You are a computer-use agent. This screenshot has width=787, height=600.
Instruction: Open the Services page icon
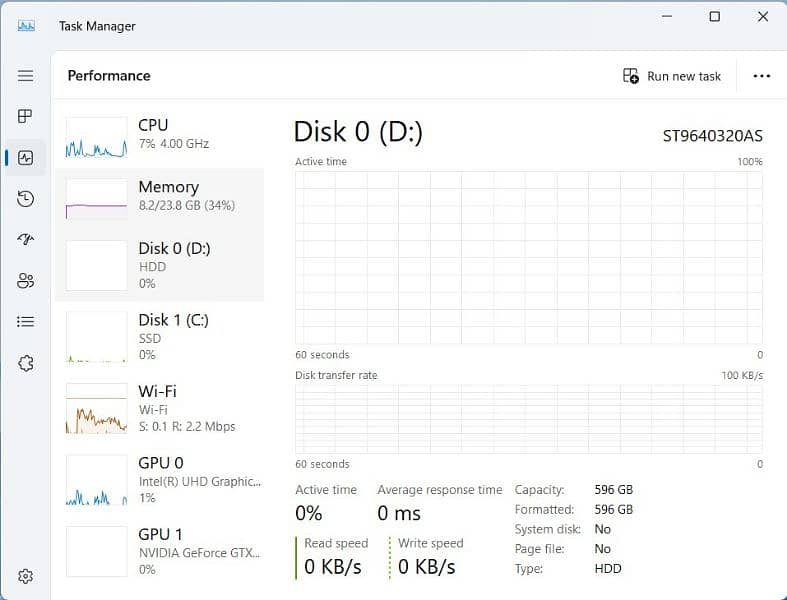pyautogui.click(x=26, y=363)
